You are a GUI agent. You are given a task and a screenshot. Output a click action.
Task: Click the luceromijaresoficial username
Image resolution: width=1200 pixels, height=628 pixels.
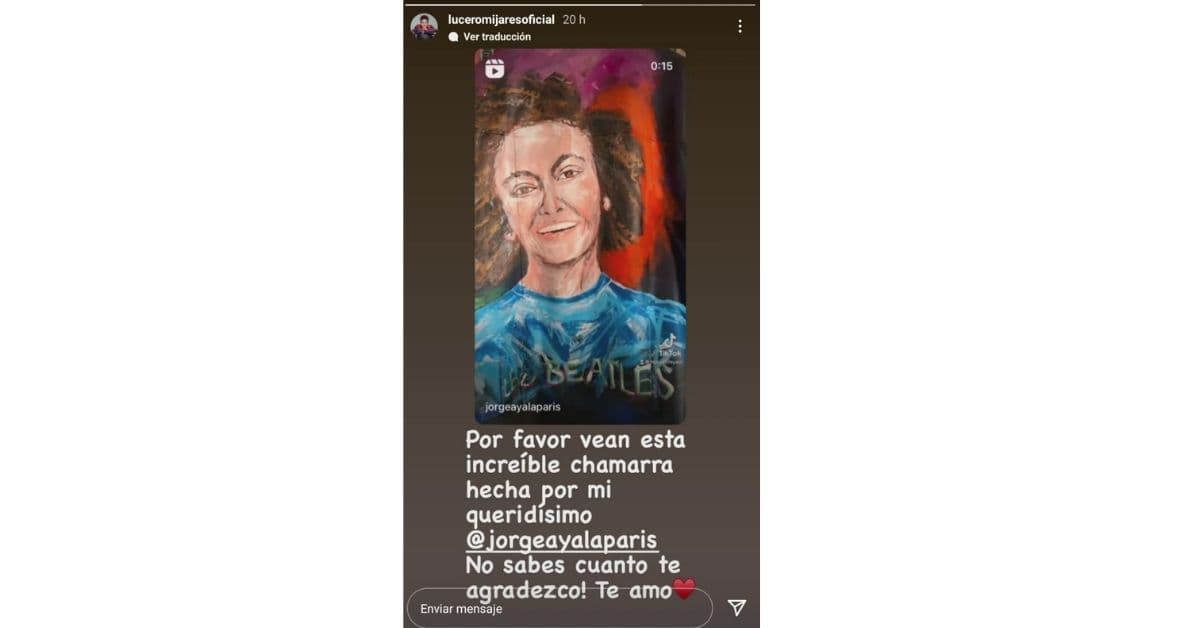coord(501,20)
